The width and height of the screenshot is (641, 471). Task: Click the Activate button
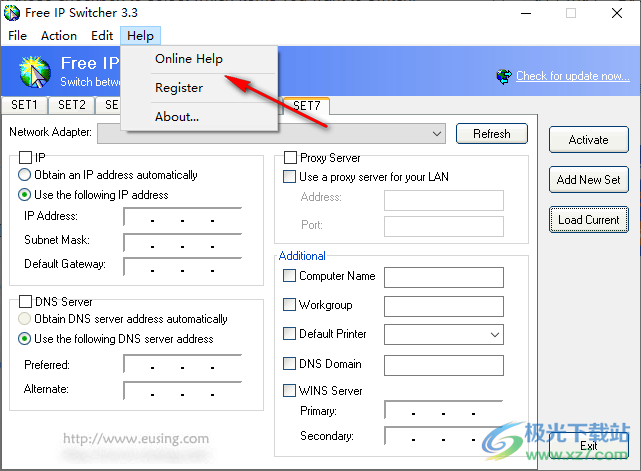pos(589,140)
